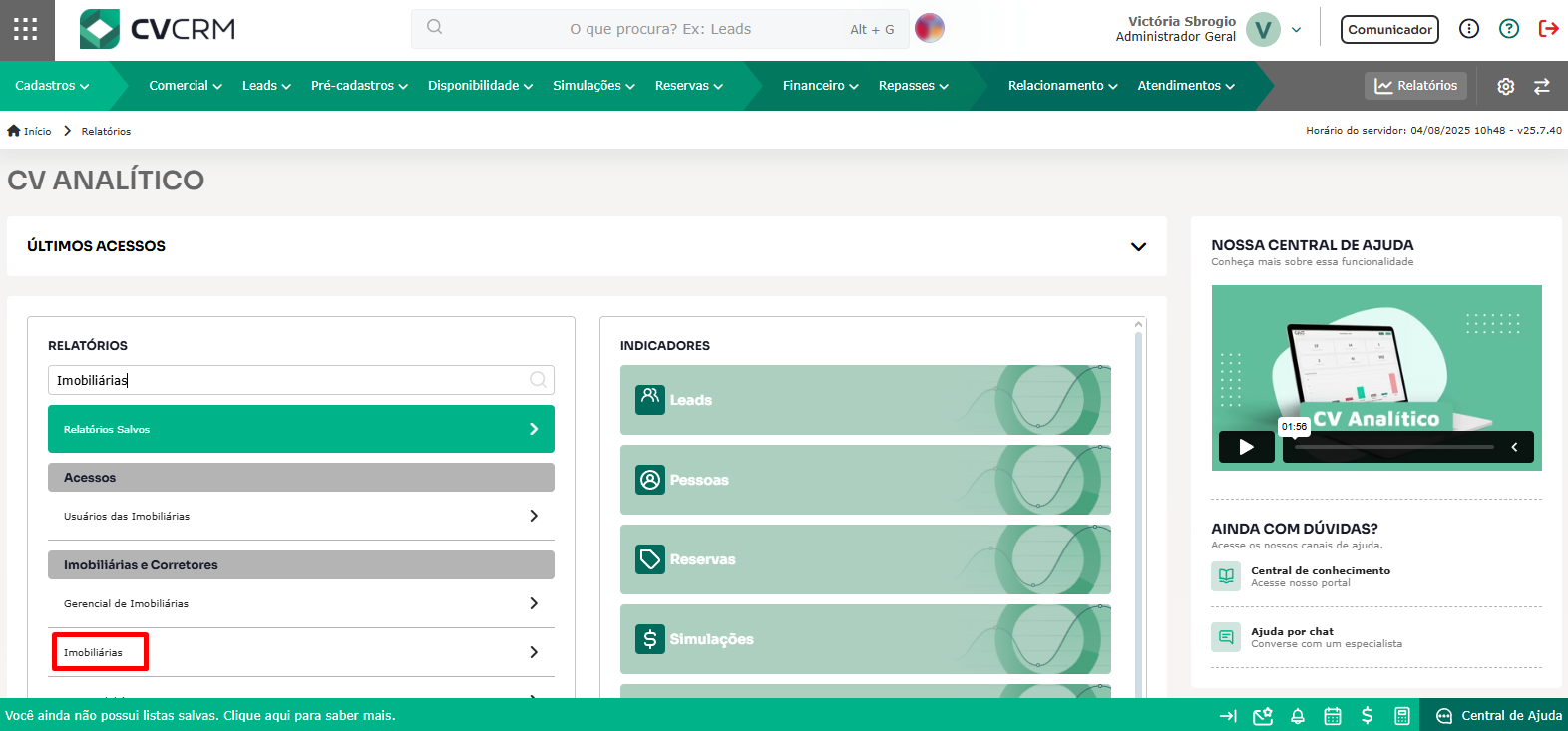This screenshot has width=1568, height=731.
Task: Open the Repasses menu
Action: coord(913,86)
